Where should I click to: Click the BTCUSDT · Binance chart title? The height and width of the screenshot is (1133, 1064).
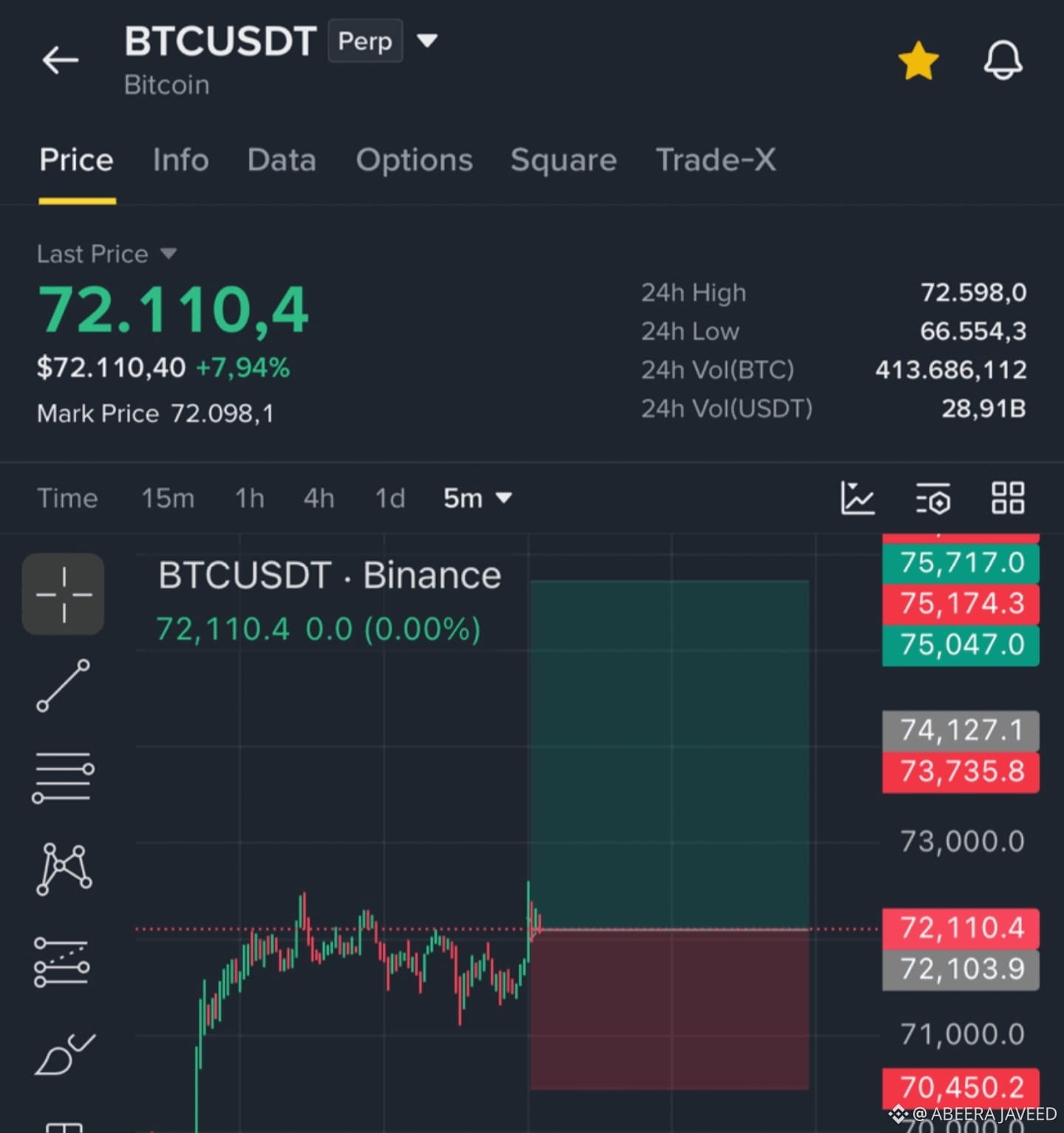point(330,575)
